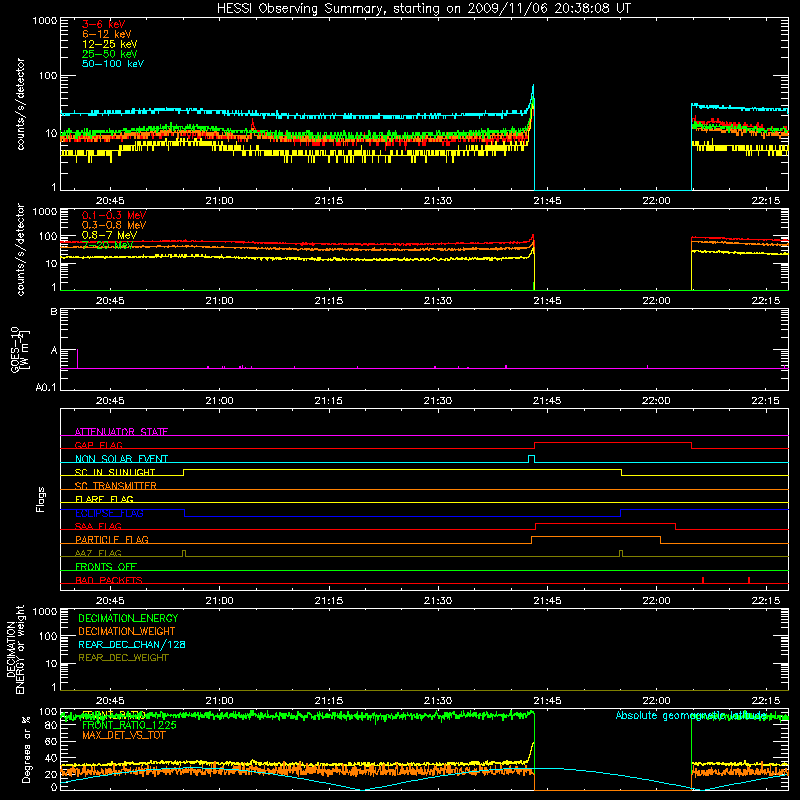Click the REAR_DEC_WEIGHT legend entry
Viewport: 800px width, 800px height.
click(x=123, y=658)
